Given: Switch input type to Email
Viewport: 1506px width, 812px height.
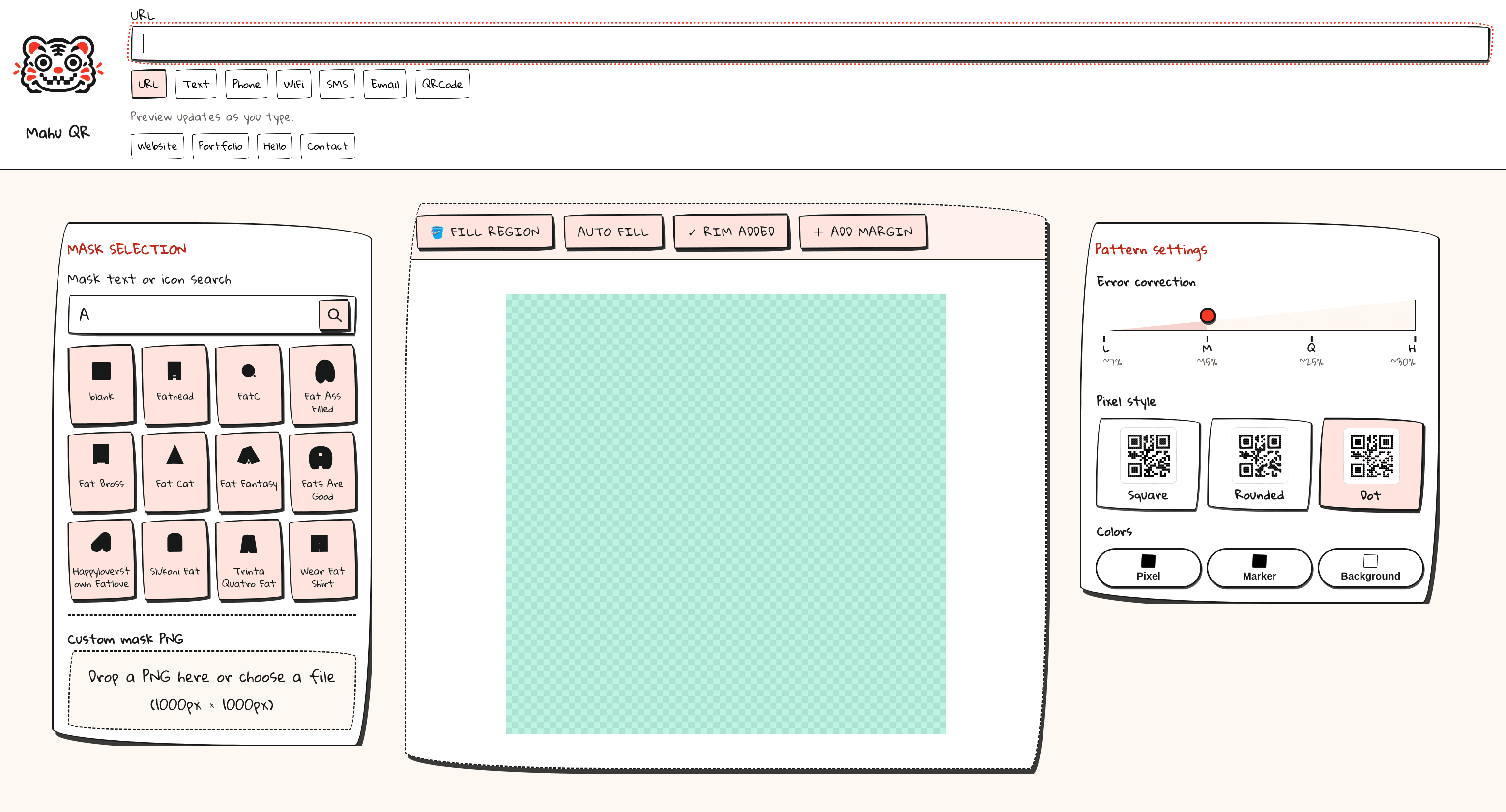Looking at the screenshot, I should tap(385, 84).
